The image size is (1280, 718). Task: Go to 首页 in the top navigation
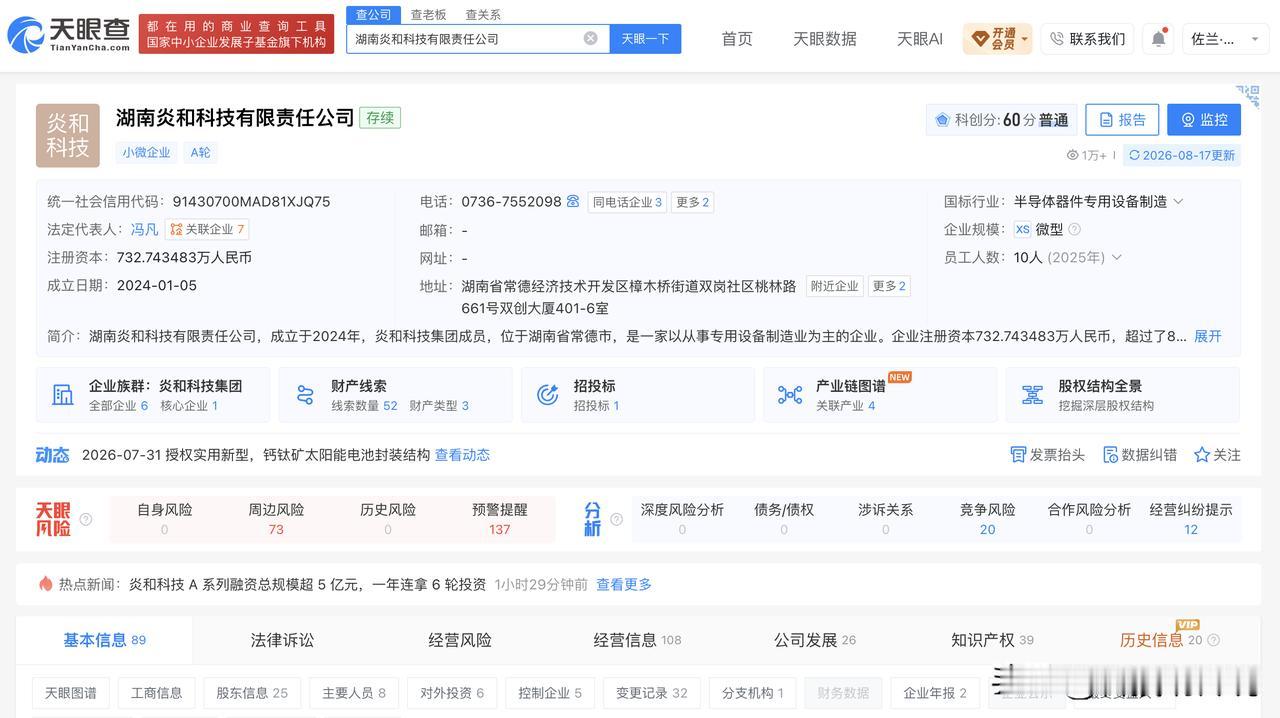tap(737, 39)
